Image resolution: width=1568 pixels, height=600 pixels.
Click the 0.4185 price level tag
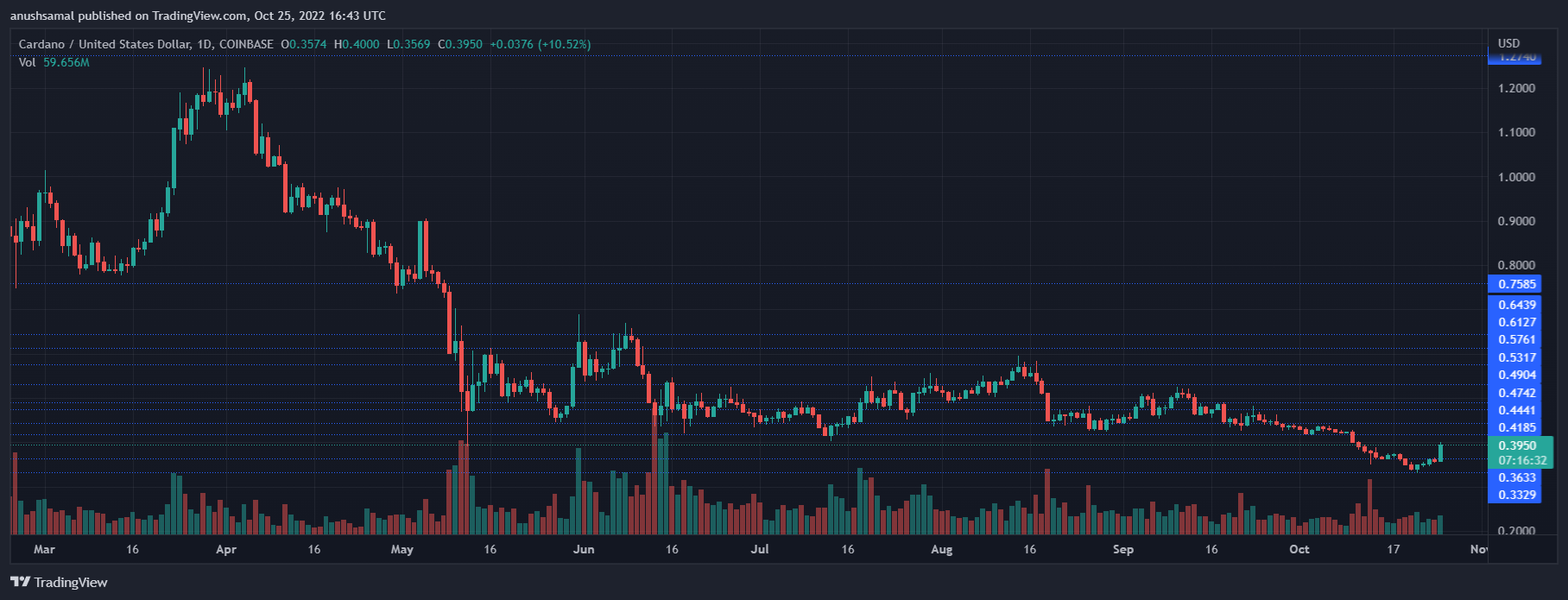click(x=1516, y=427)
